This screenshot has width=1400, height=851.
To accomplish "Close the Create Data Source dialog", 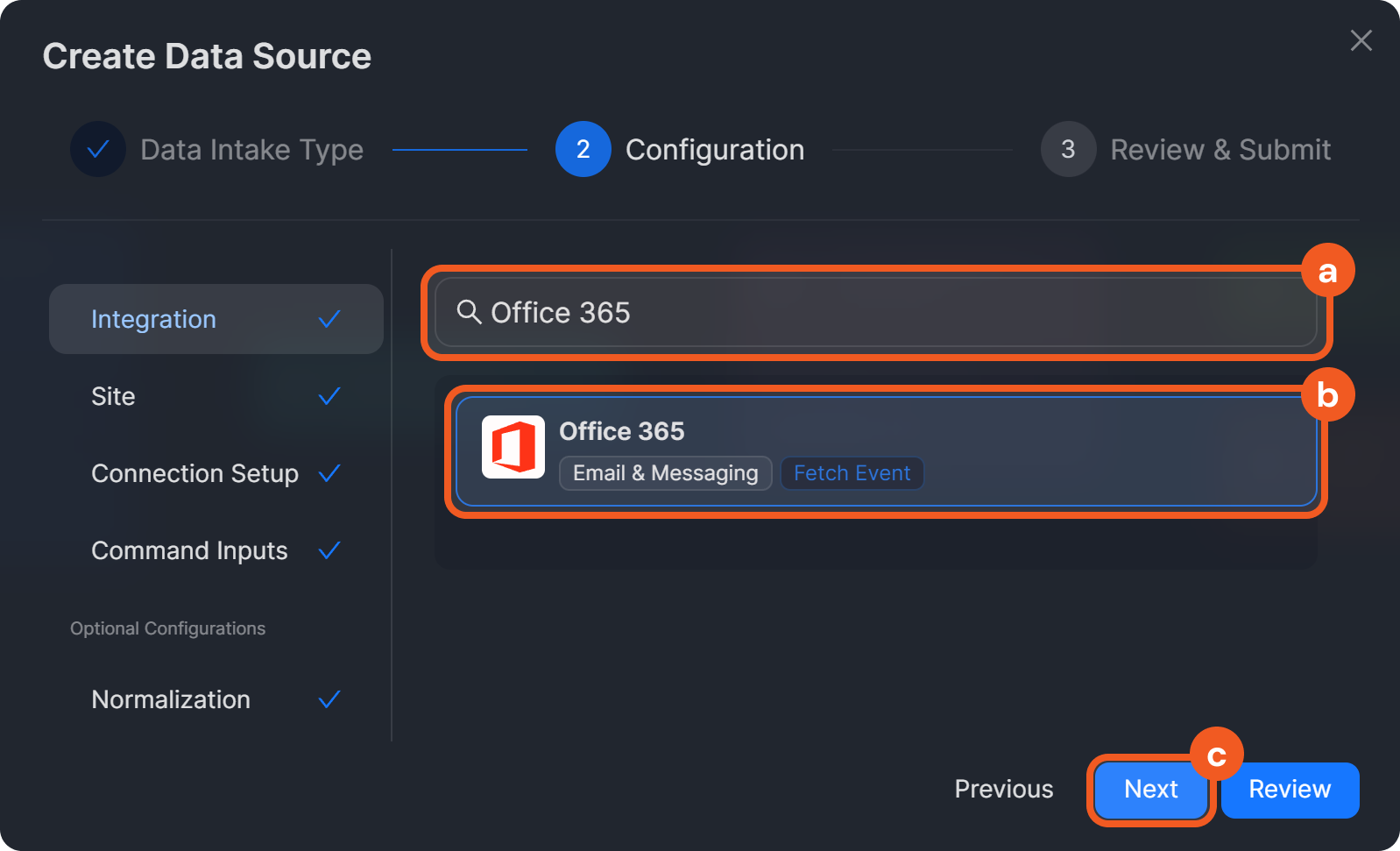I will click(x=1361, y=40).
